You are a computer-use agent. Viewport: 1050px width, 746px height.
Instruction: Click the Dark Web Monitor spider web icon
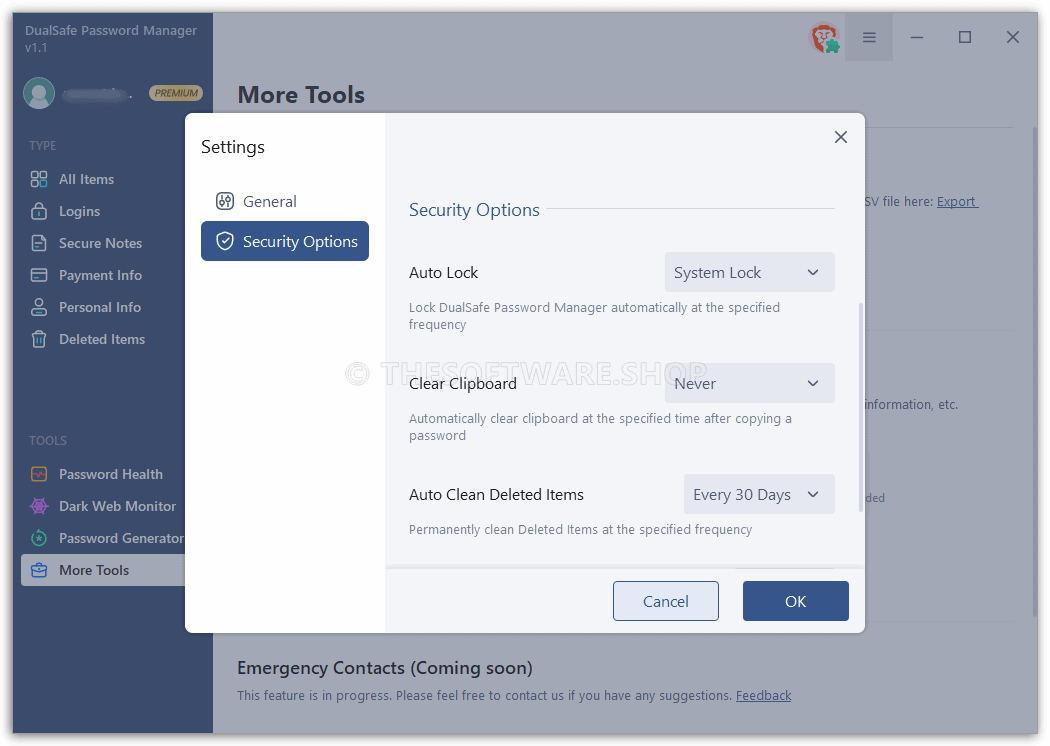click(x=39, y=506)
